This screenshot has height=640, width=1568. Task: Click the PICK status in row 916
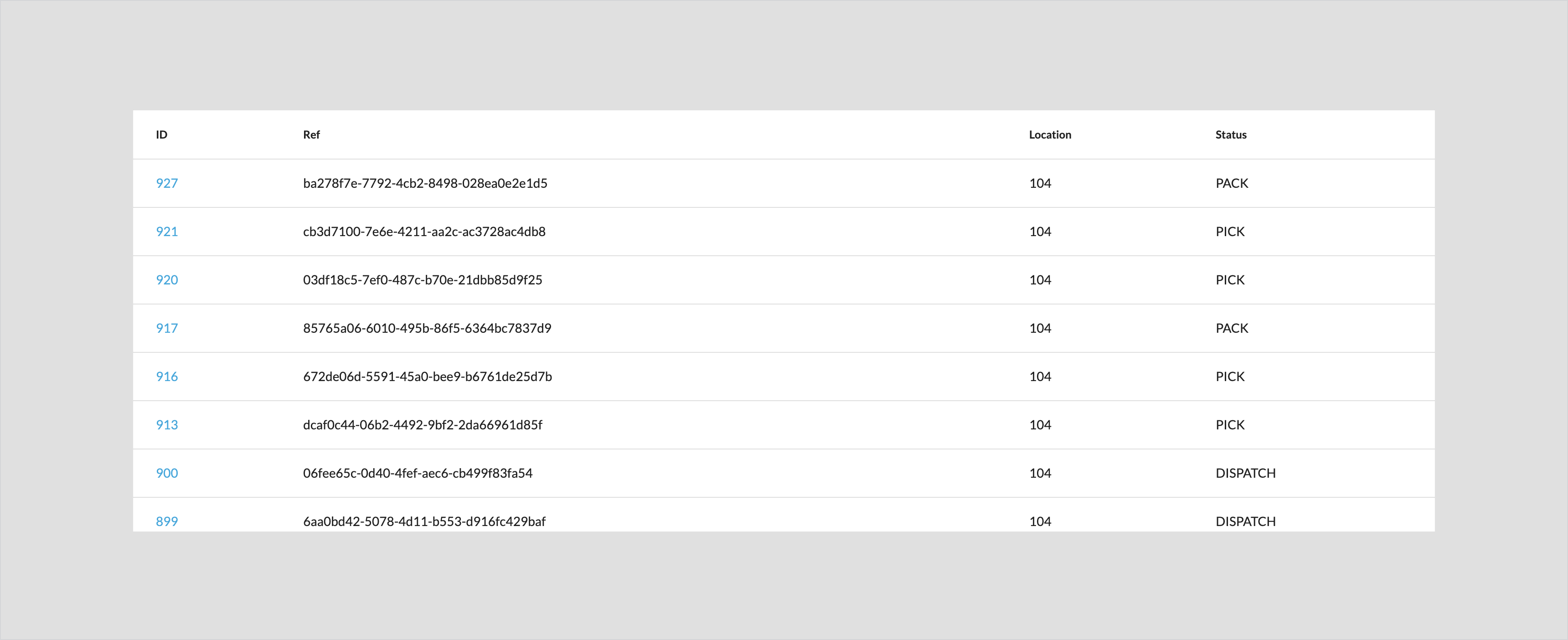1230,377
